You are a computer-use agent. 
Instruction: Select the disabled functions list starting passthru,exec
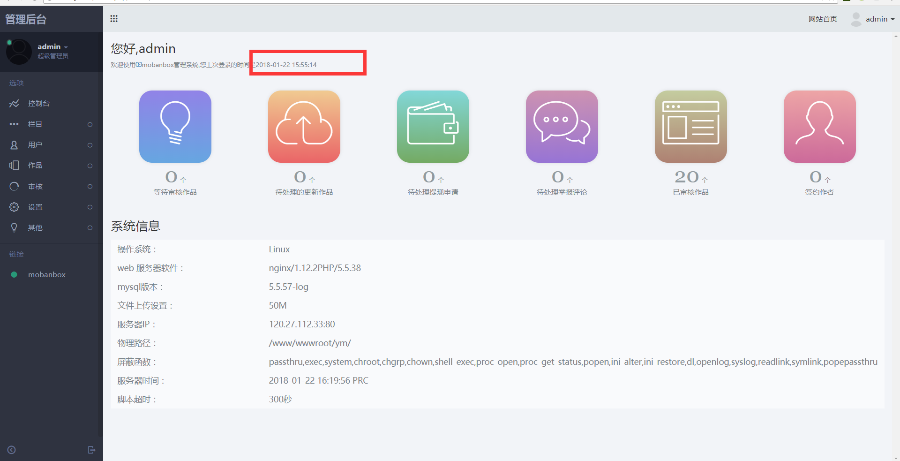pyautogui.click(x=573, y=362)
